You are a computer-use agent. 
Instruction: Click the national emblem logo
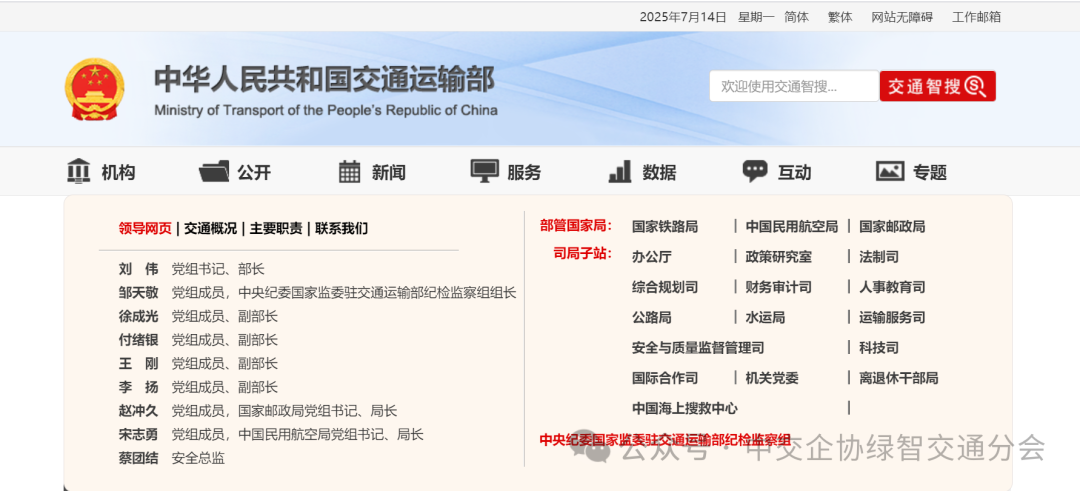[95, 90]
